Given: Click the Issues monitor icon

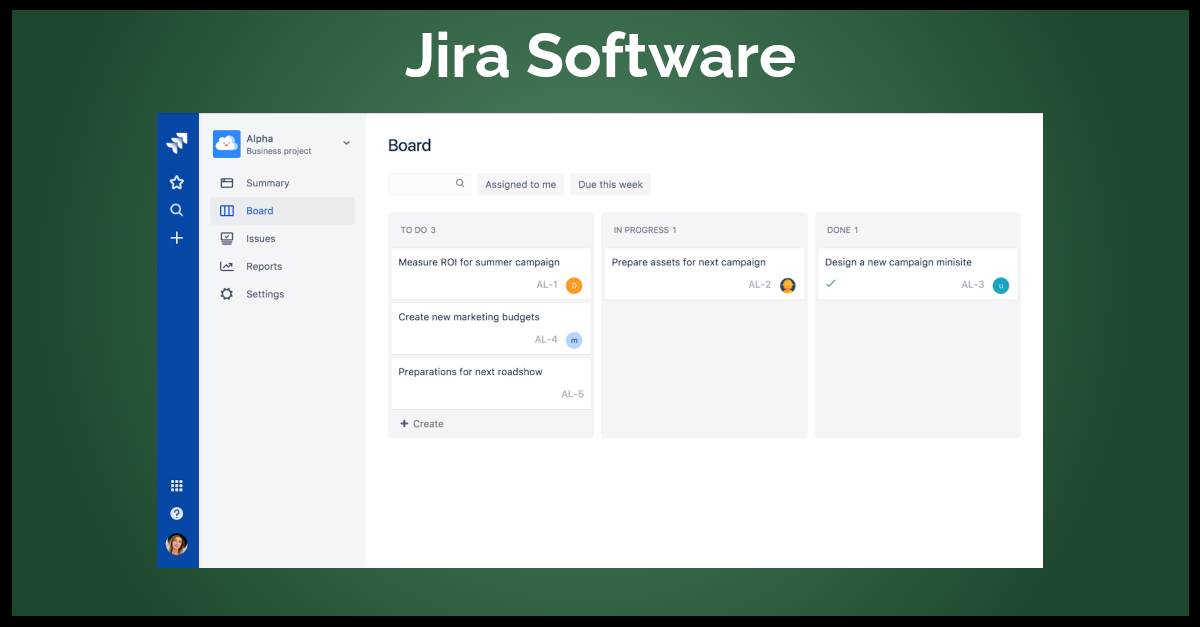Looking at the screenshot, I should [227, 239].
